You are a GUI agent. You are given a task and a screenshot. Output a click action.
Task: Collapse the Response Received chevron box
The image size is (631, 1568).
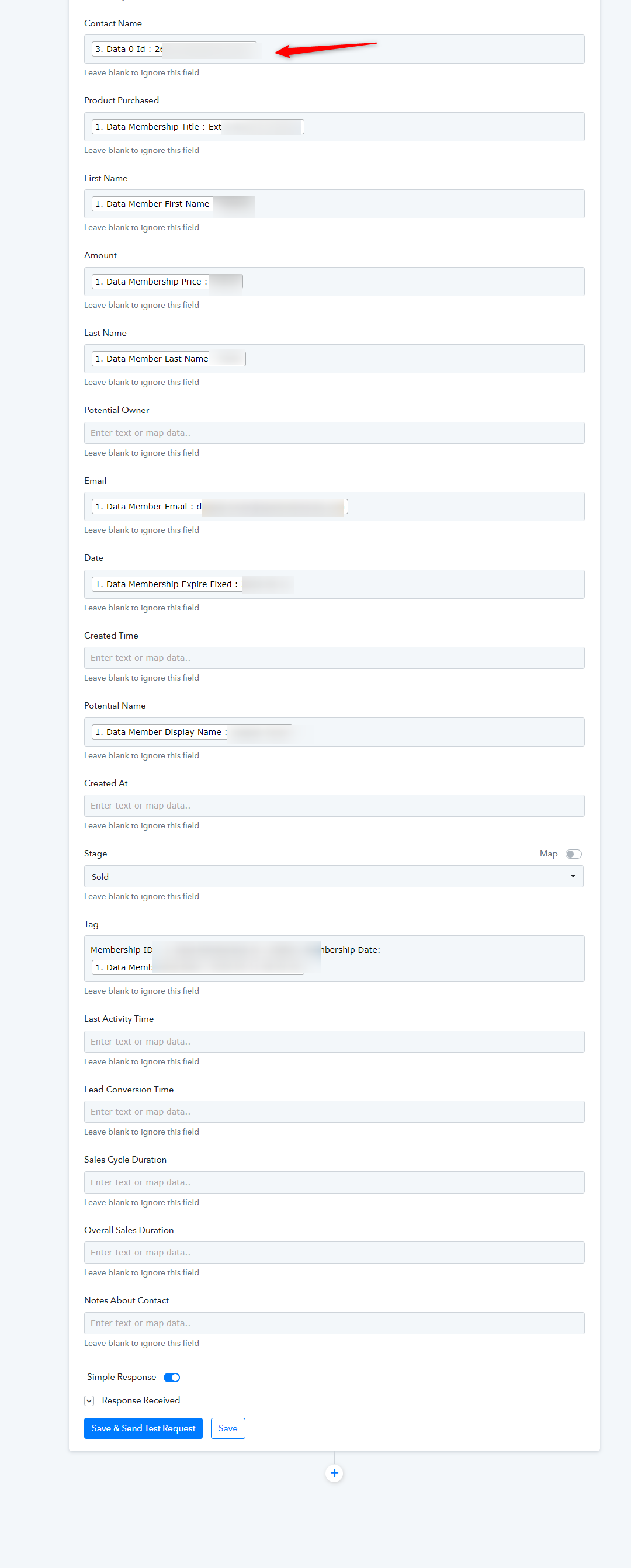(x=89, y=1400)
